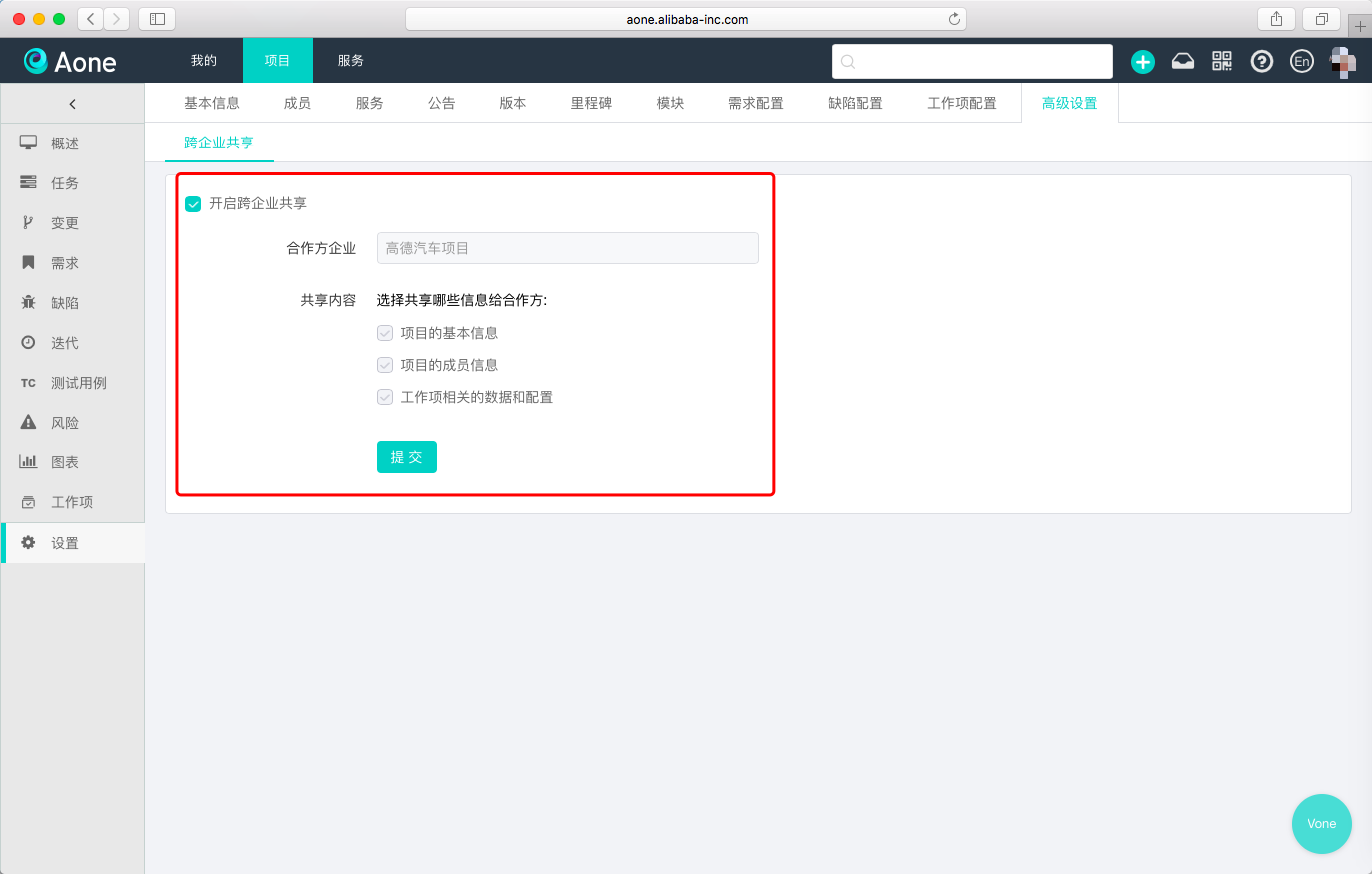Toggle 开启跨企业共享 checkbox

193,204
